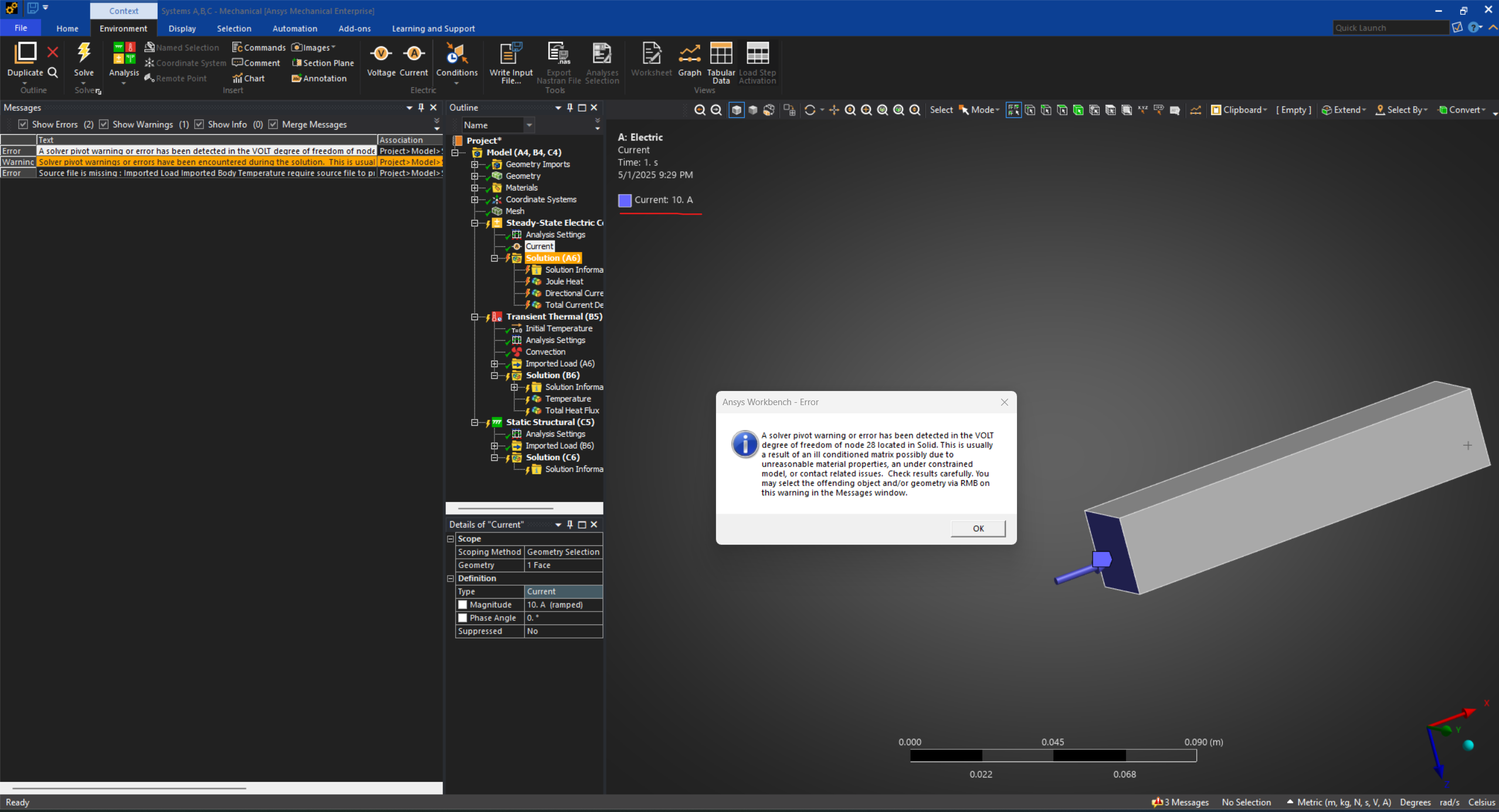Image resolution: width=1499 pixels, height=812 pixels.
Task: Insert an Annotation
Action: (319, 78)
